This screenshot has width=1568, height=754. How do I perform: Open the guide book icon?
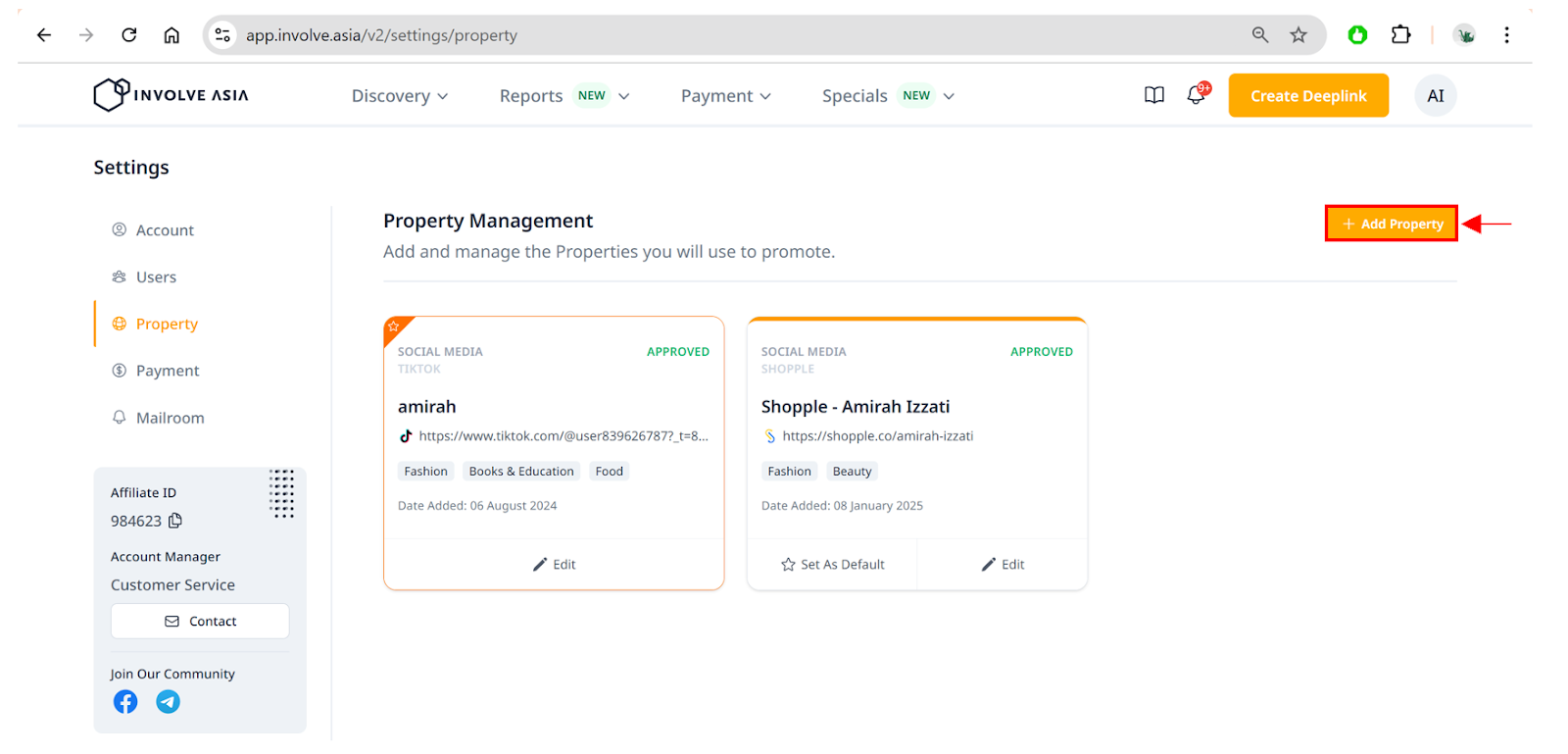pyautogui.click(x=1154, y=95)
